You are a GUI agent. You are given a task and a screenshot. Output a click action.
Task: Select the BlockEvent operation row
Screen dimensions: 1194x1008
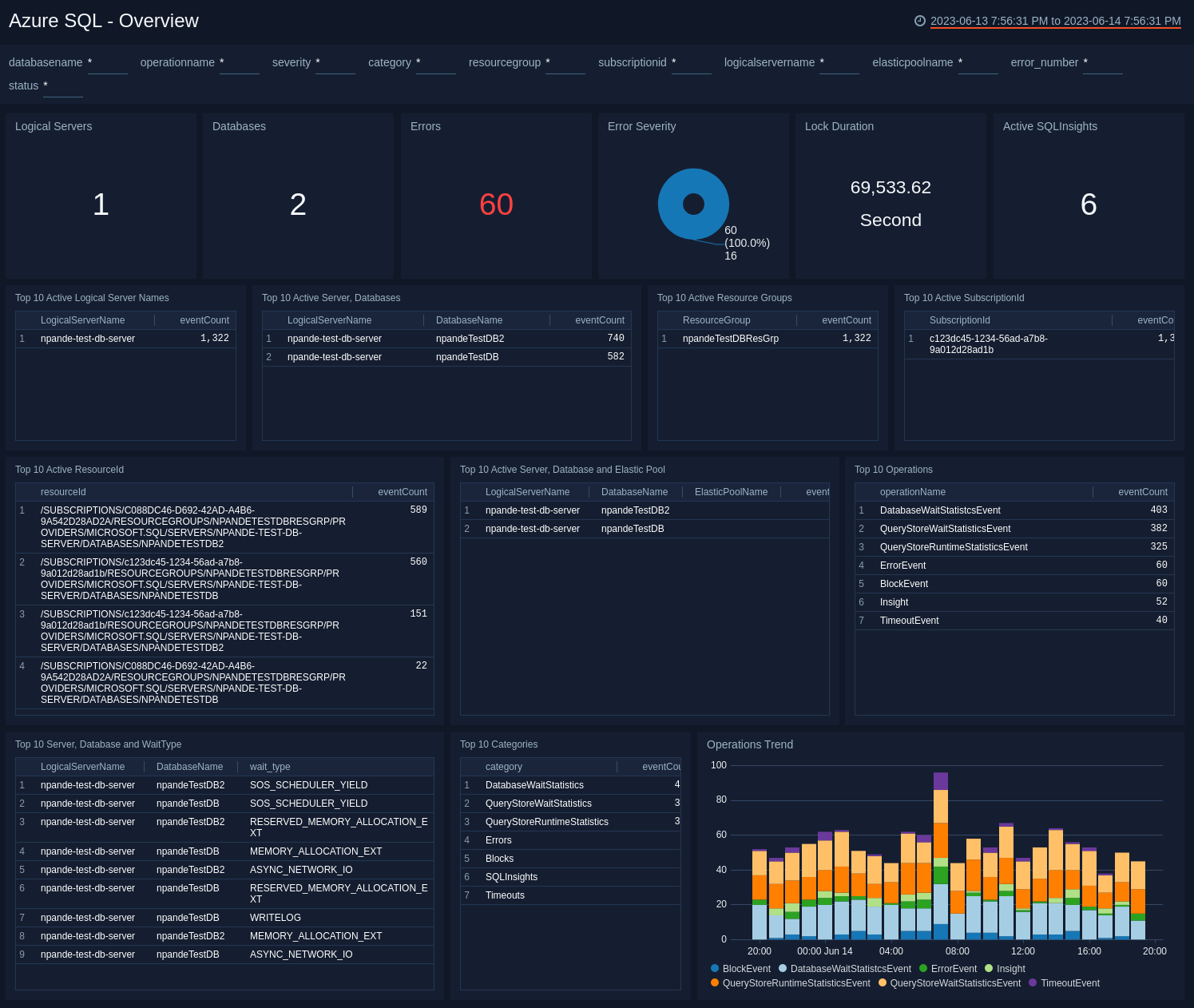click(x=1014, y=584)
